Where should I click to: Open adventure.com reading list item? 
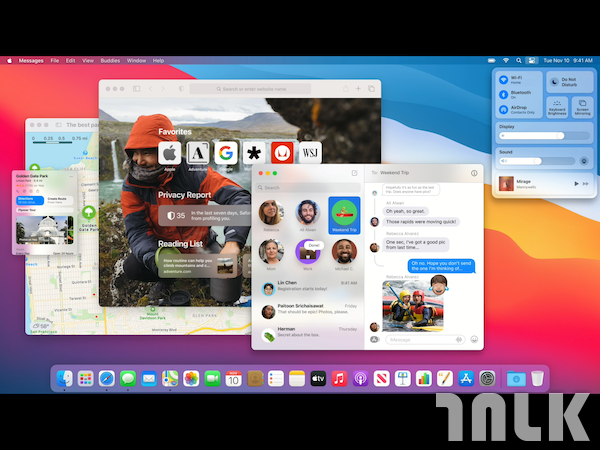[x=197, y=266]
